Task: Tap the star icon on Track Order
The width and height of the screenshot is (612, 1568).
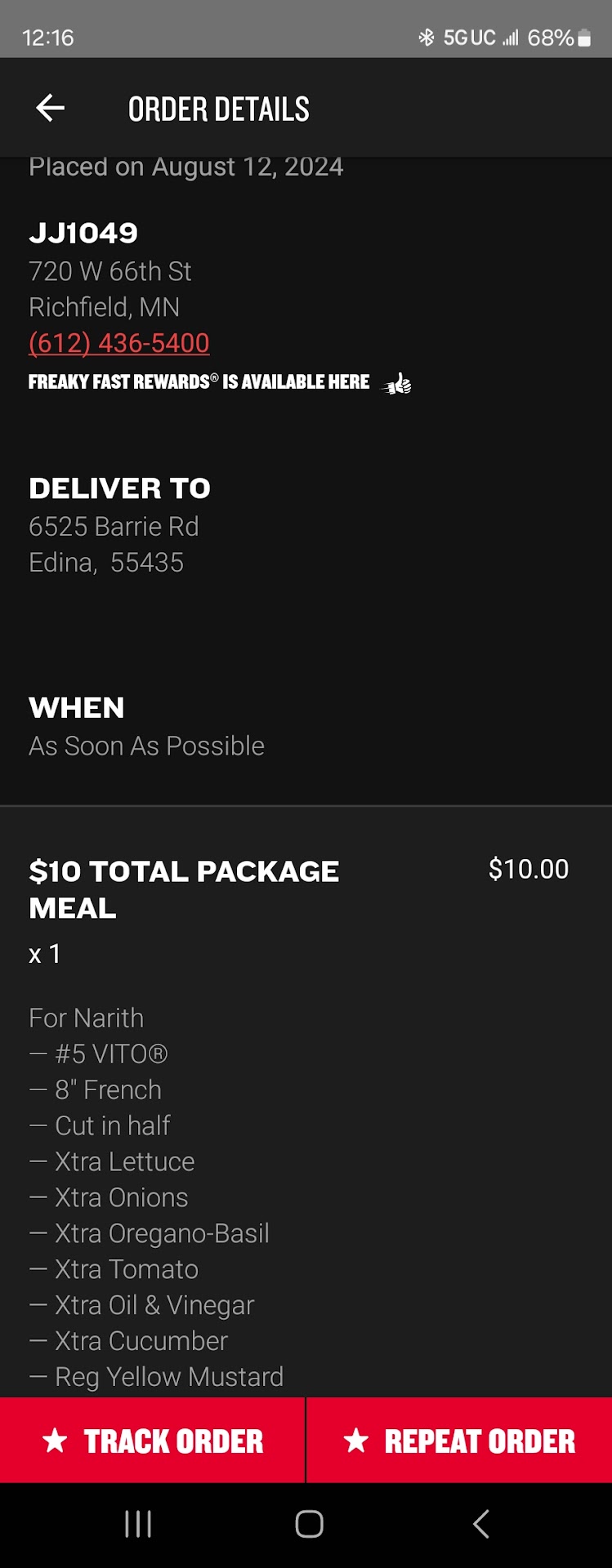Action: [x=55, y=1441]
